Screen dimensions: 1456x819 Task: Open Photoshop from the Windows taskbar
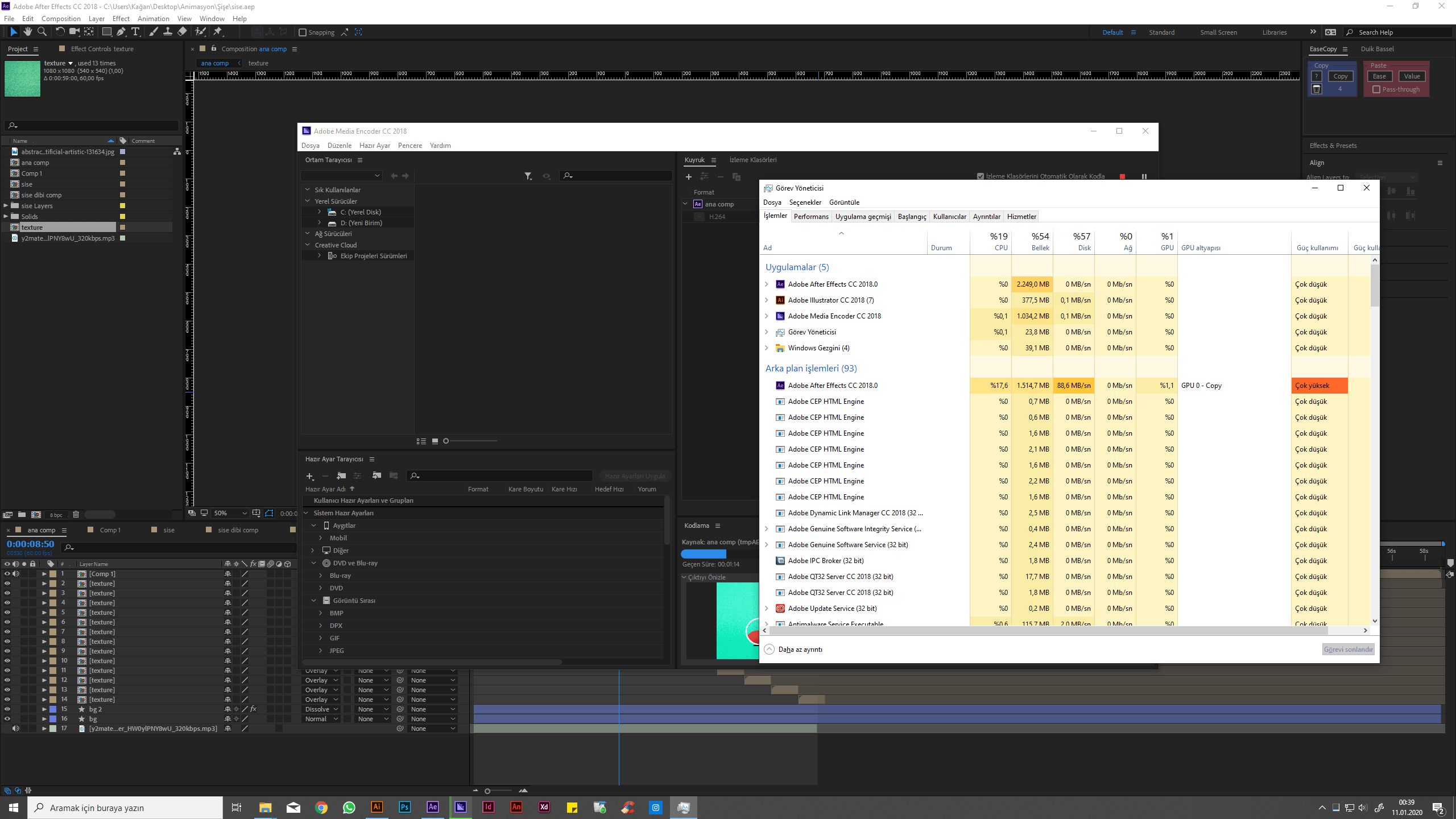click(x=404, y=807)
